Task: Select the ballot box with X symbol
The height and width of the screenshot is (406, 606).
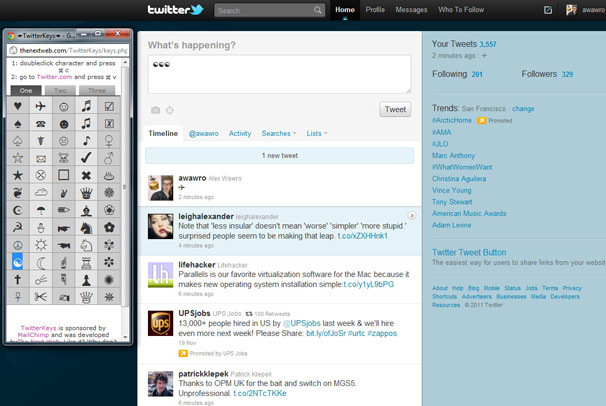Action: [x=109, y=124]
